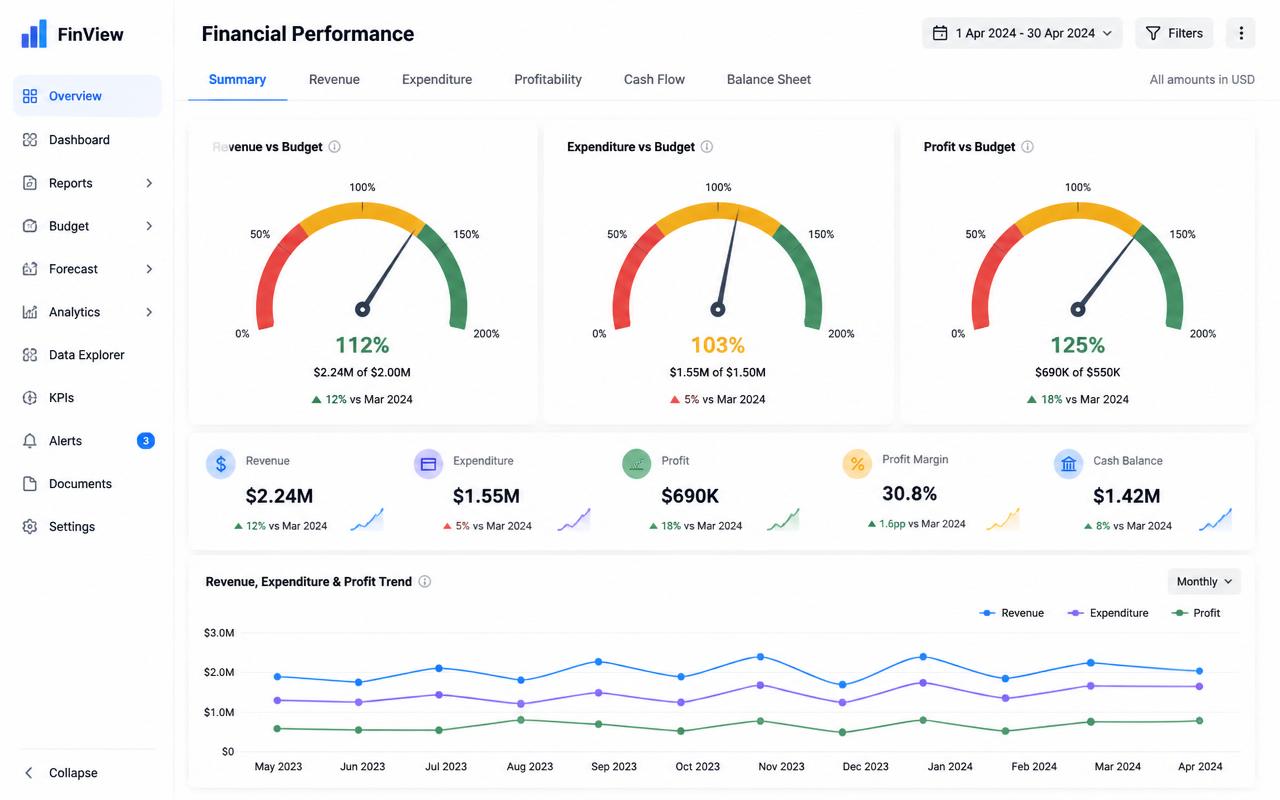Screen dimensions: 1280x800
Task: Open Overview from the sidebar
Action: pos(87,96)
